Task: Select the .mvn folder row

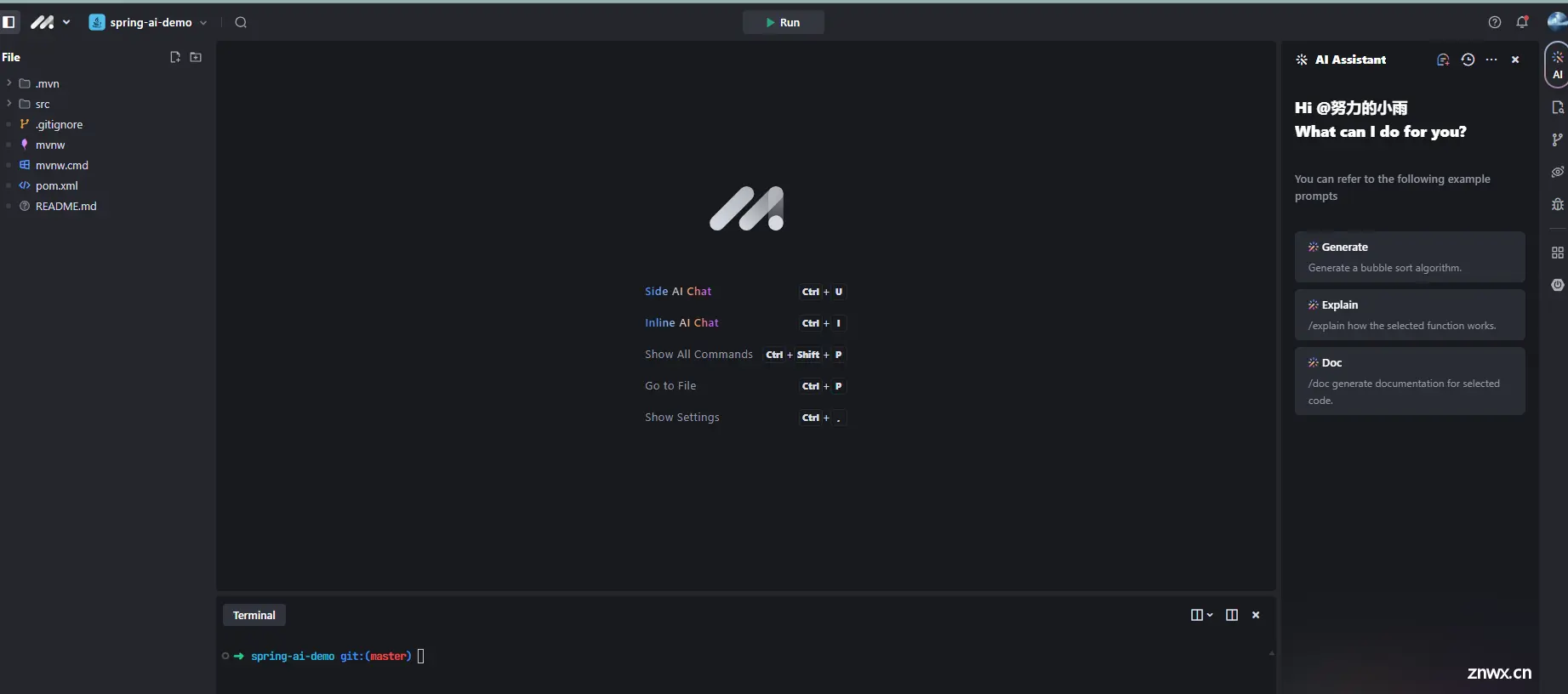Action: point(107,83)
